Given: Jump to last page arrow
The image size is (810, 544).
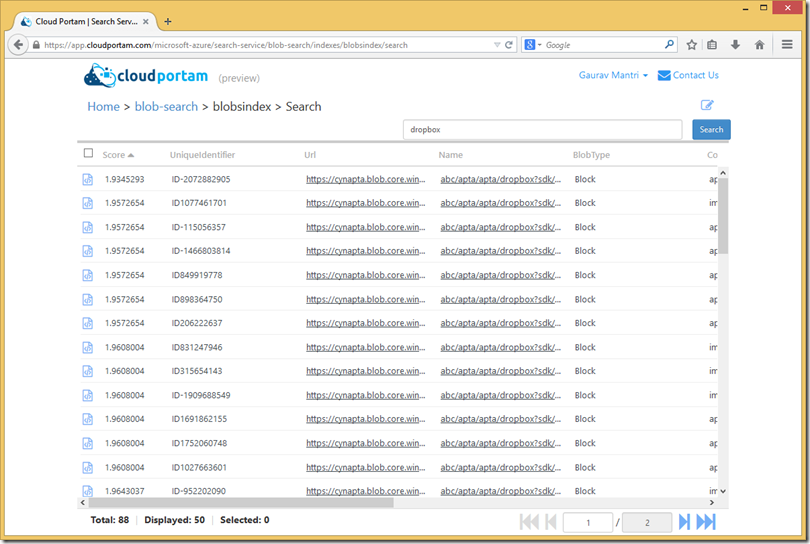Looking at the screenshot, I should point(706,522).
